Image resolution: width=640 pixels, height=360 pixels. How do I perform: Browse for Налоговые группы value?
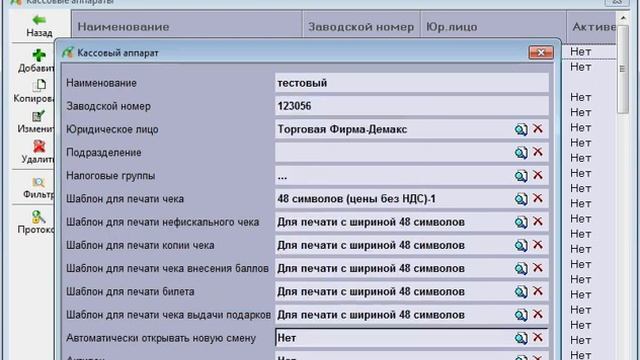click(x=521, y=176)
